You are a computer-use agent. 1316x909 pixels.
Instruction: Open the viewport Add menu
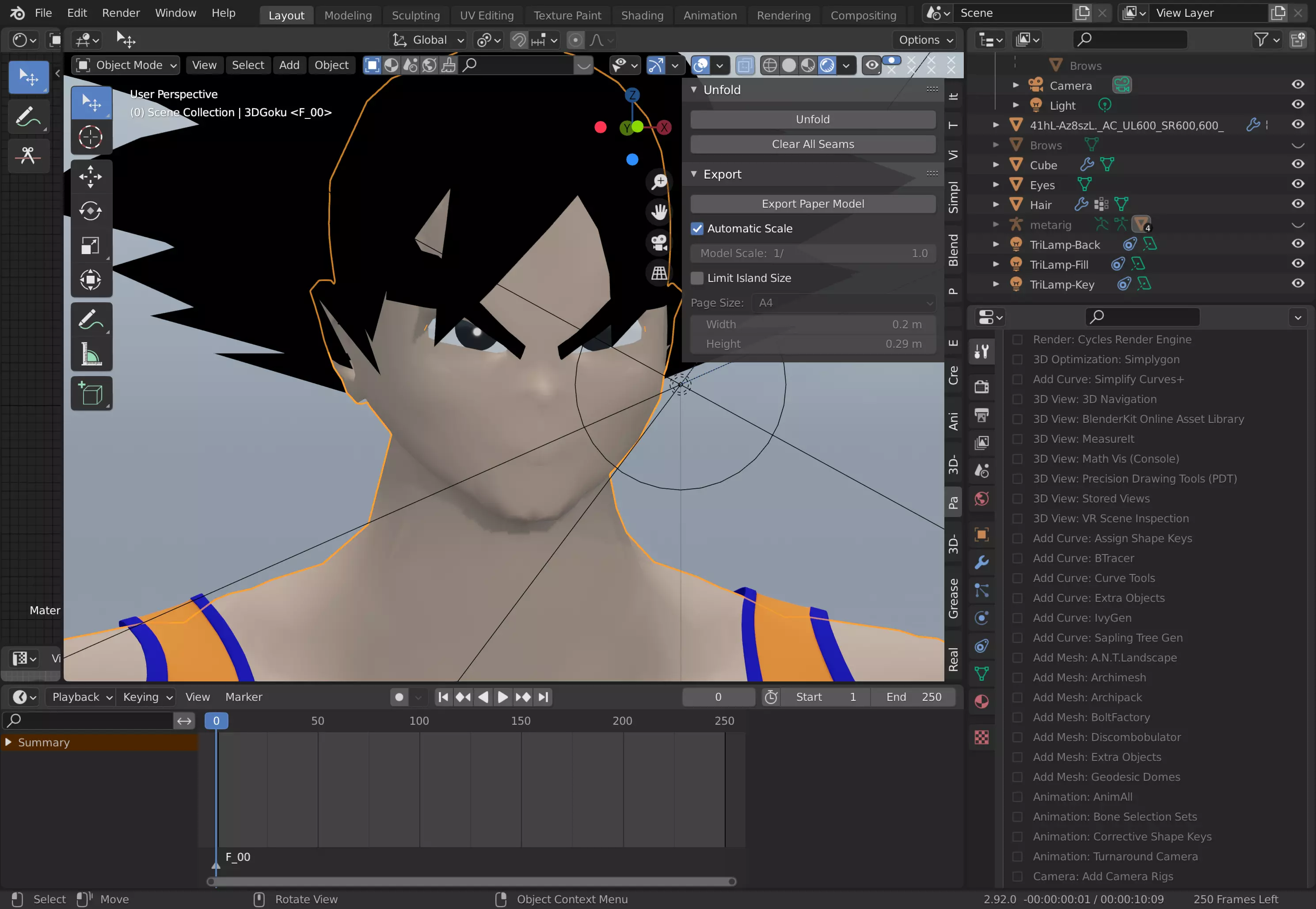(x=289, y=65)
